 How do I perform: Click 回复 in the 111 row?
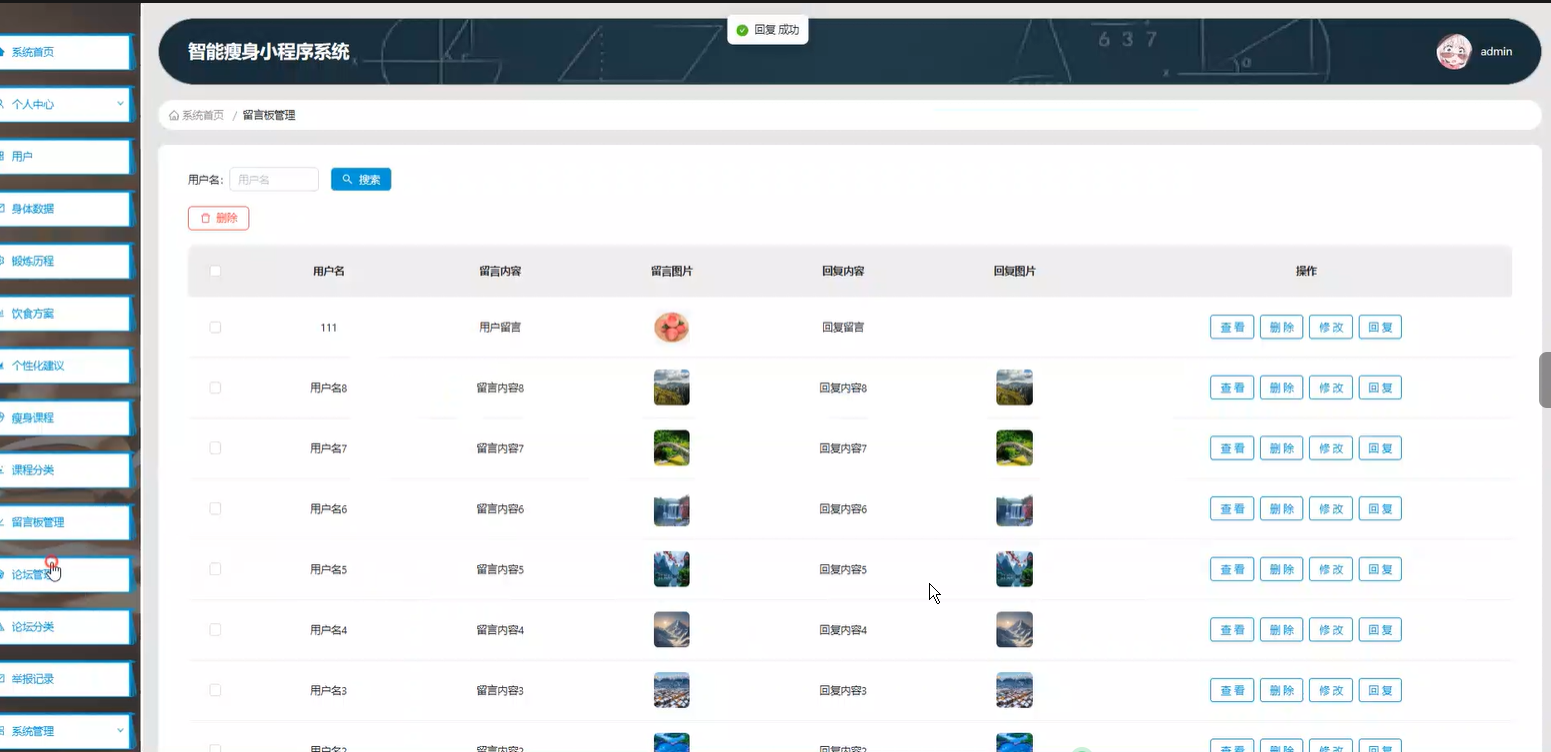pyautogui.click(x=1380, y=327)
